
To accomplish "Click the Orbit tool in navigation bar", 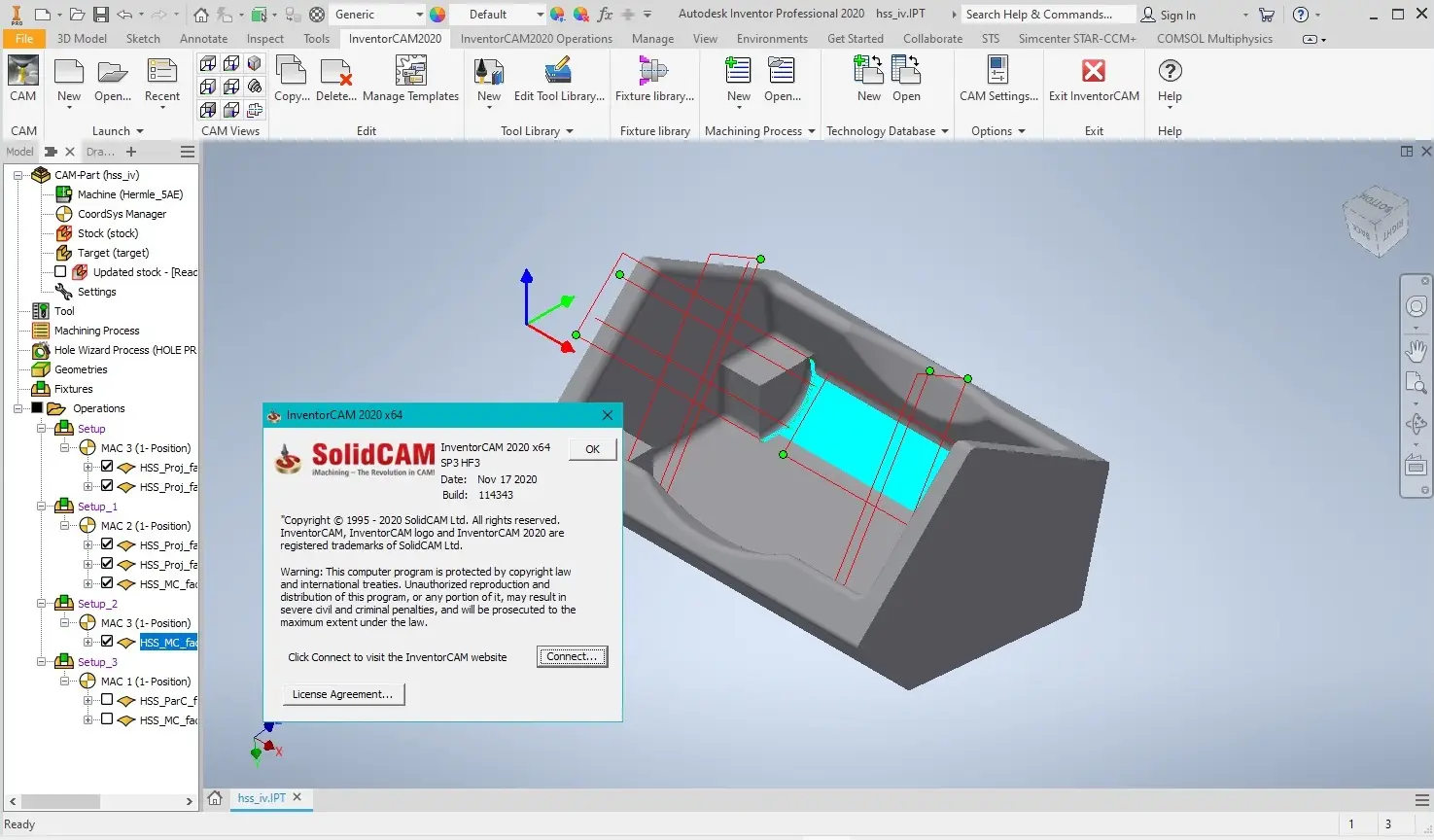I will pos(1417,424).
